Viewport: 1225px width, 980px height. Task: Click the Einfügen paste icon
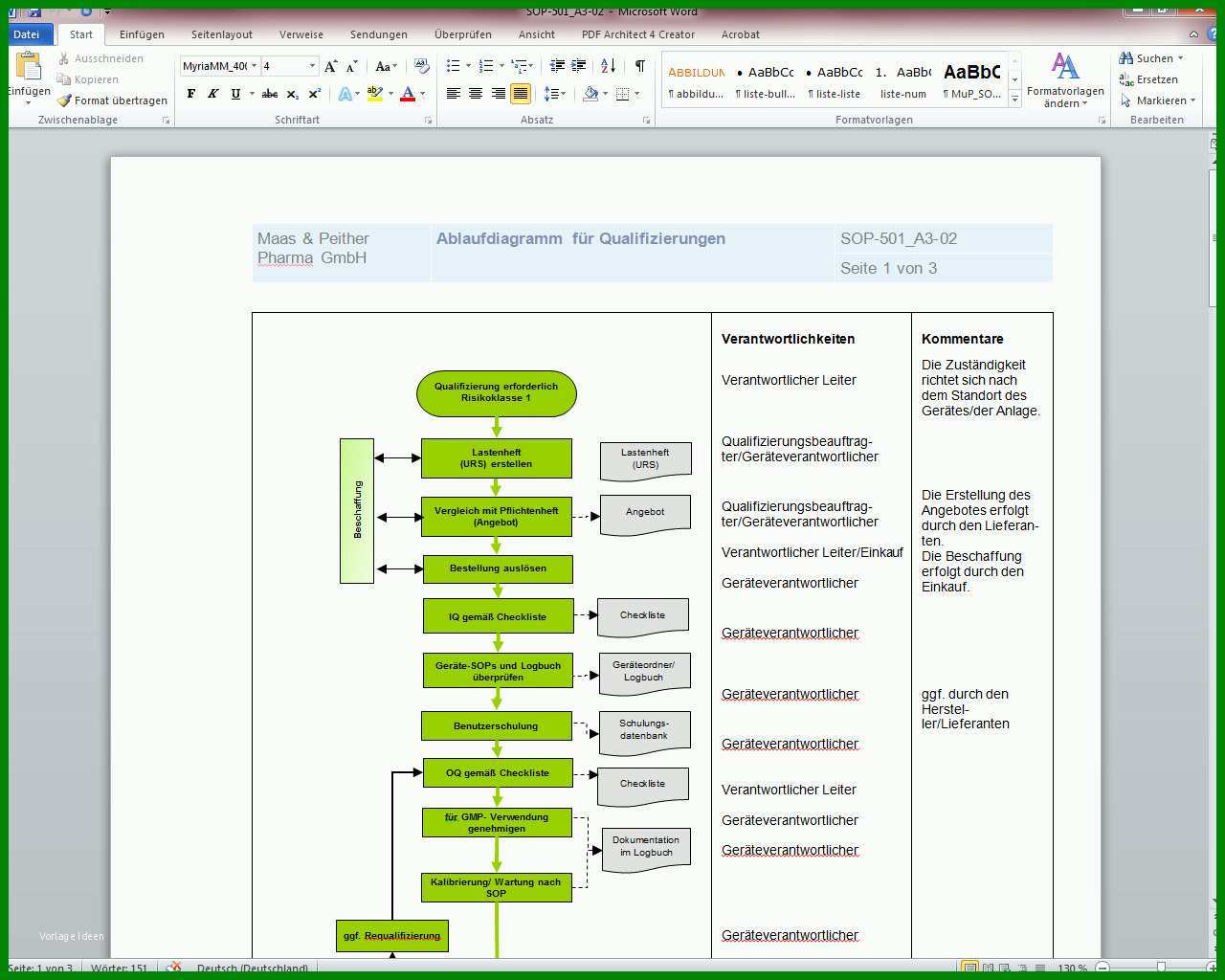point(28,68)
